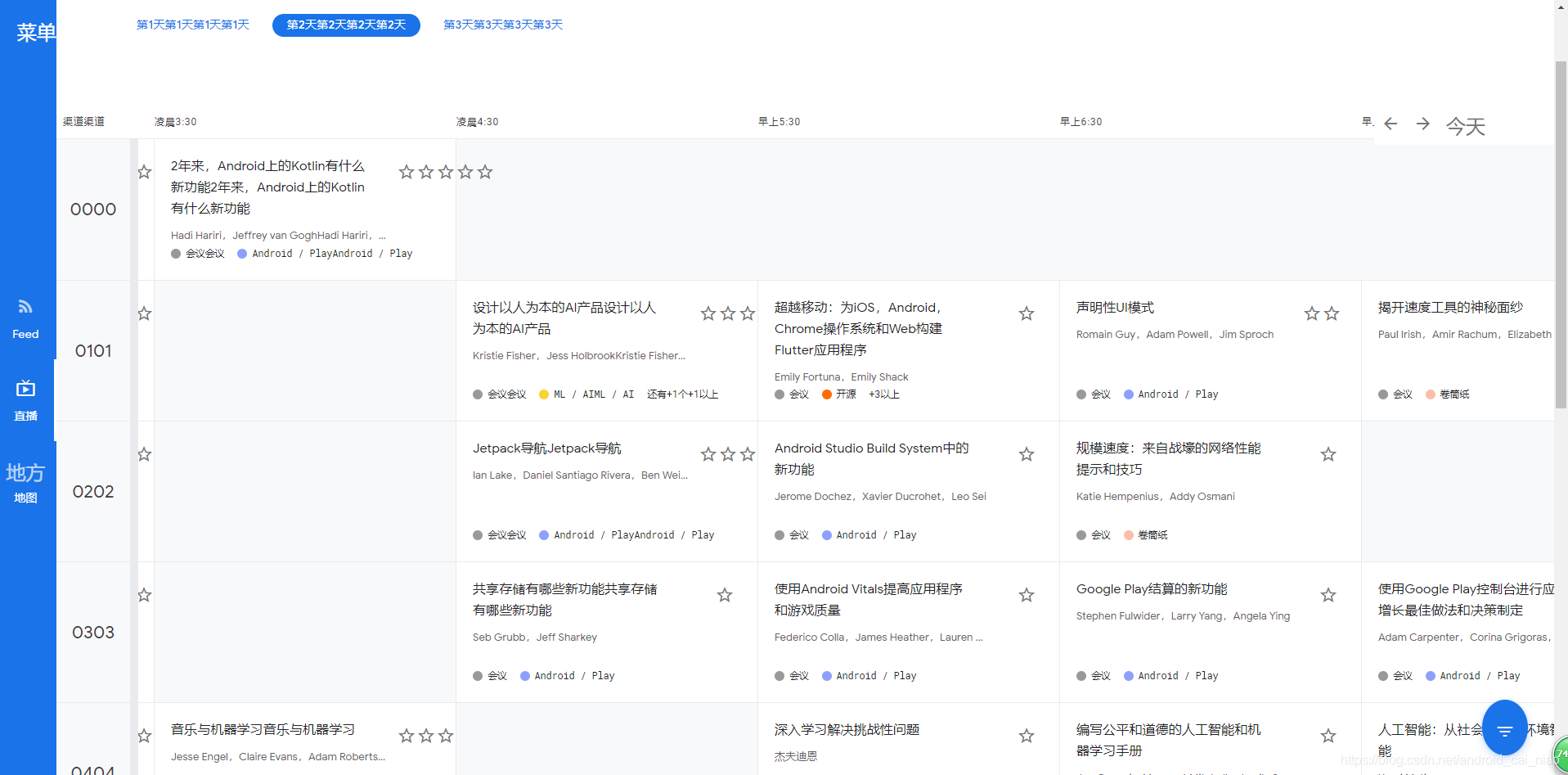Open the 声明性UI模式 session title

1115,307
